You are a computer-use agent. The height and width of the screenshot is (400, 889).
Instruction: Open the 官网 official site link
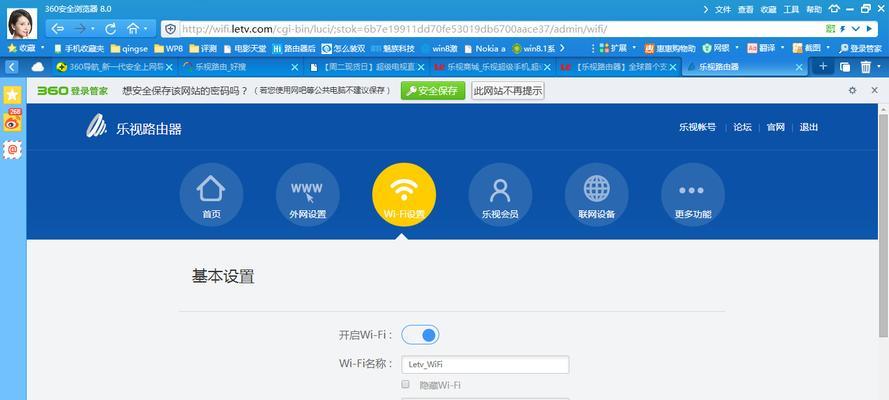(776, 127)
